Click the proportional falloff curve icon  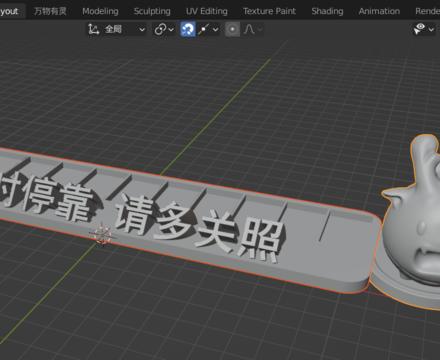(x=249, y=29)
